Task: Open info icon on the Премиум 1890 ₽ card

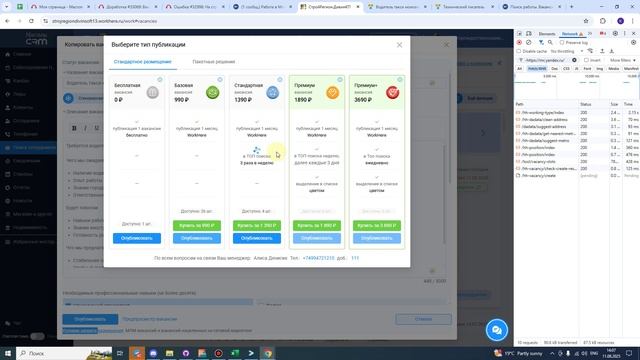Action: coord(340,80)
